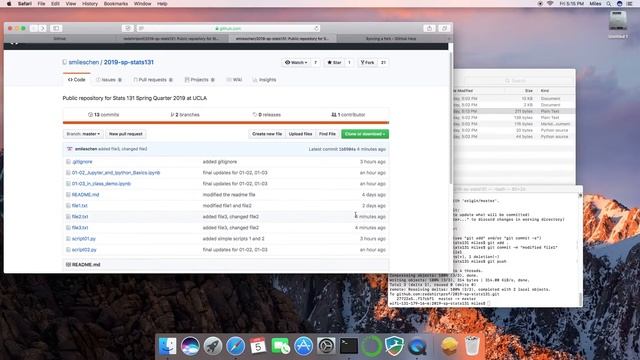Image resolution: width=640 pixels, height=360 pixels.
Task: Open the File menu in menu bar
Action: [41, 4]
